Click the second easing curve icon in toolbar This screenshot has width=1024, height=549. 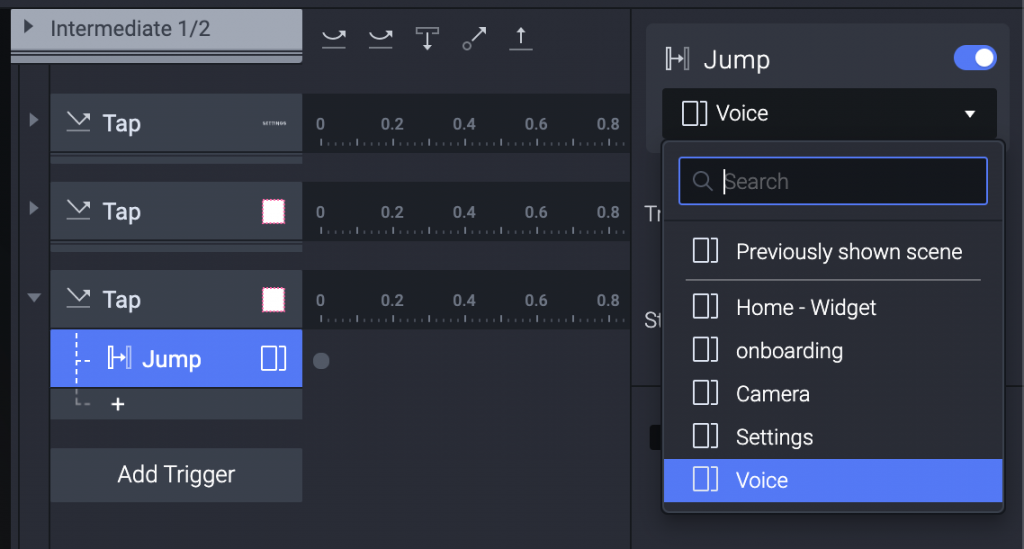click(380, 39)
